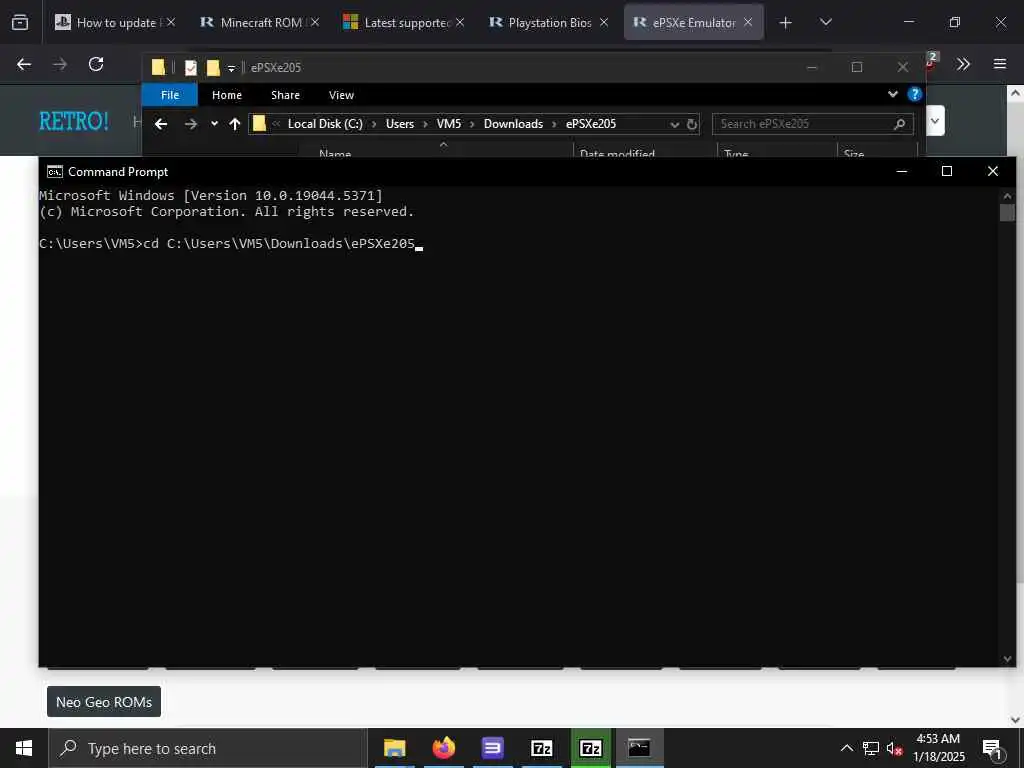Reload the browser page
1024x768 pixels.
coord(96,64)
